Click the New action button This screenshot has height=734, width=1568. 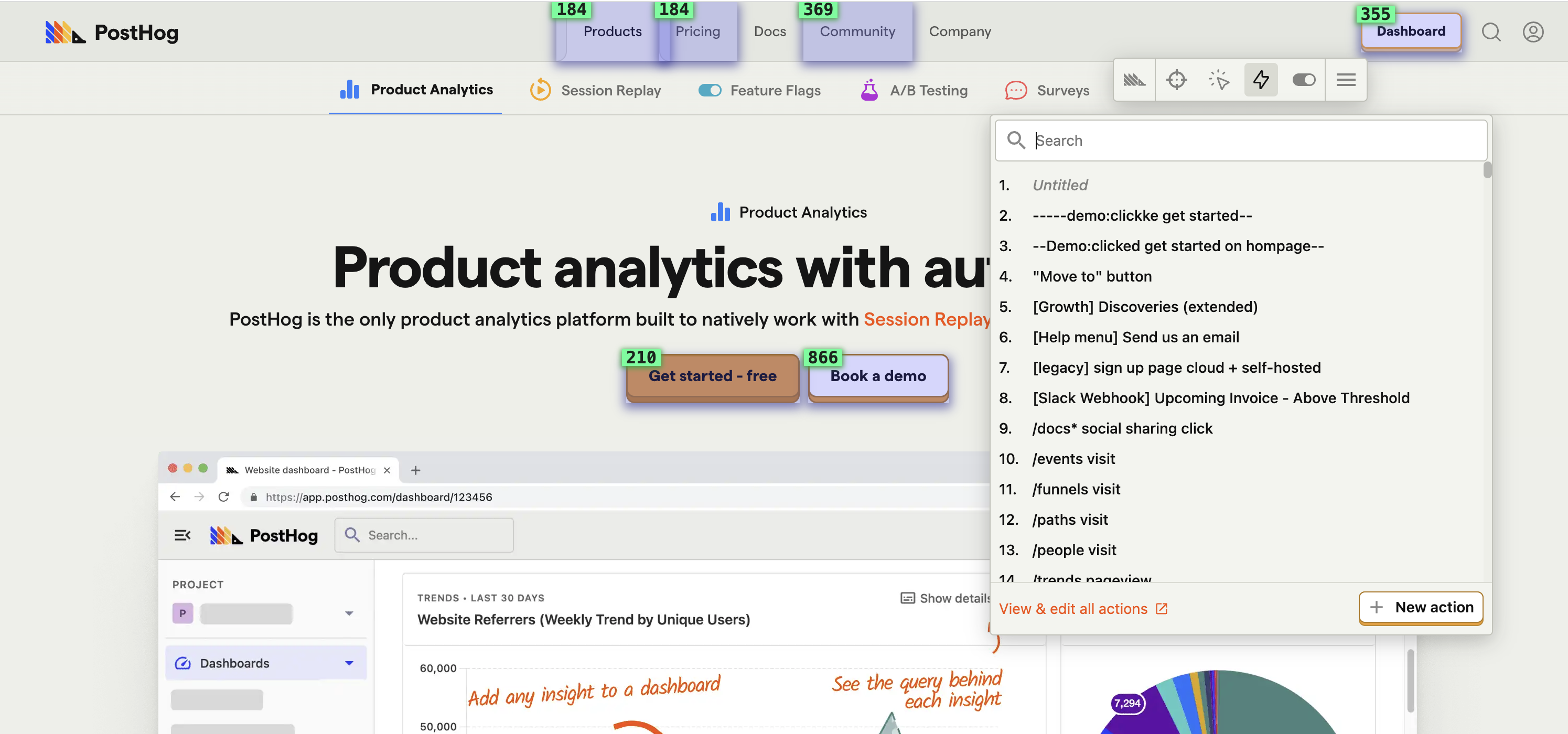point(1421,608)
